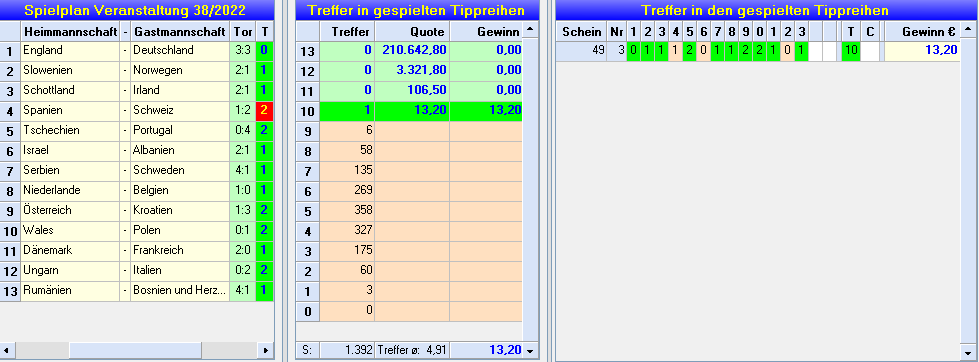The width and height of the screenshot is (979, 362).
Task: Click the Treffer column header
Action: [x=347, y=31]
